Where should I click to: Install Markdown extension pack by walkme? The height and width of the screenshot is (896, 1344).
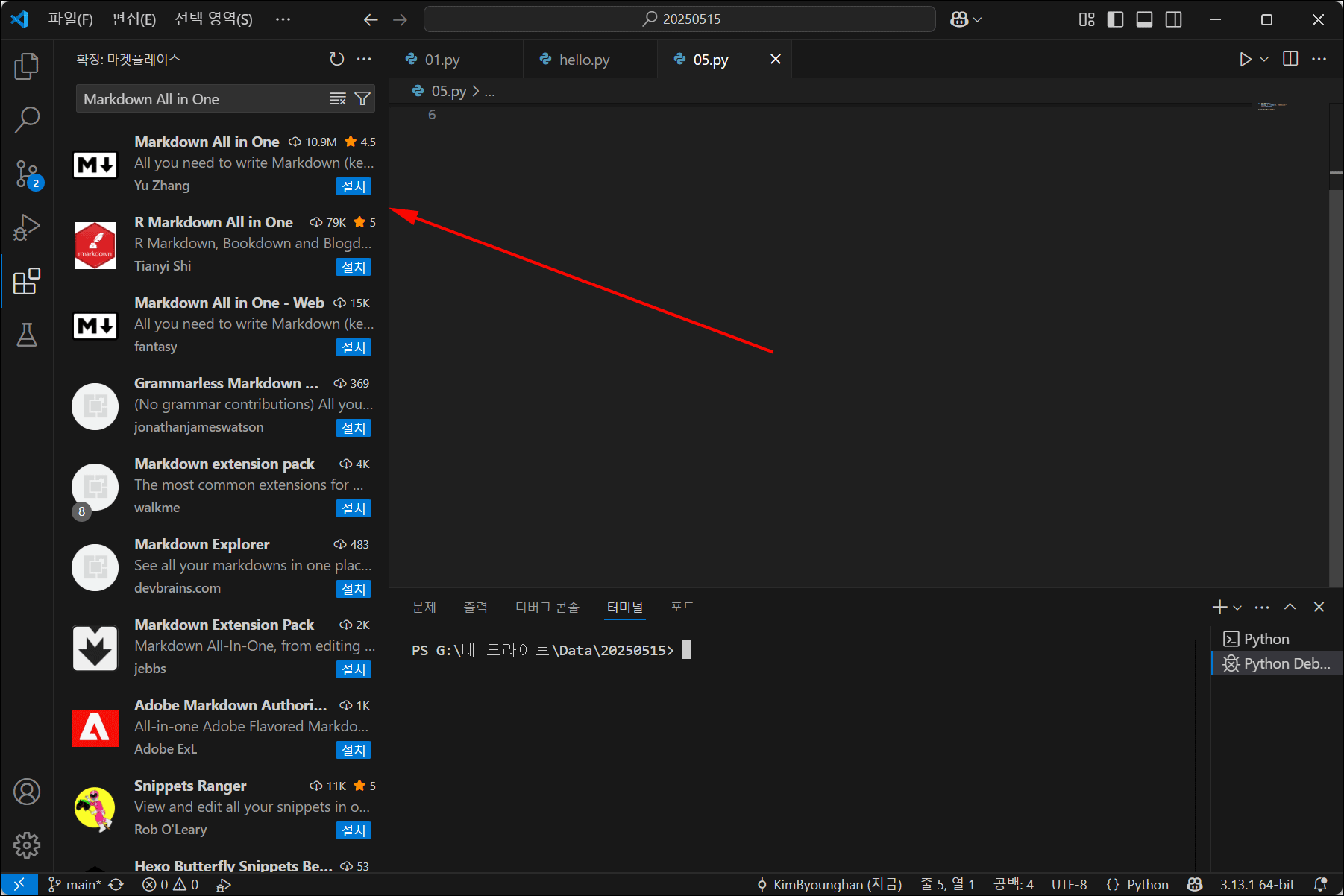point(354,508)
